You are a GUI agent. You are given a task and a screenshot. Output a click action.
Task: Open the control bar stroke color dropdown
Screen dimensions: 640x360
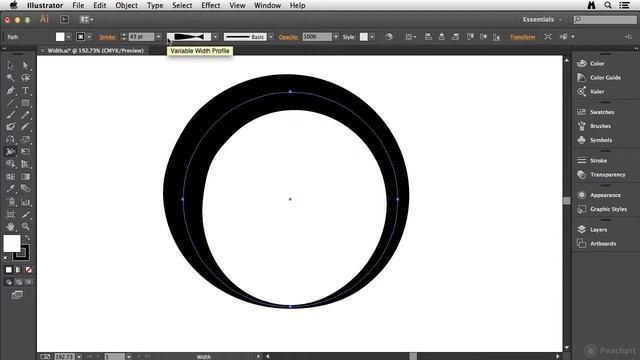pos(89,37)
